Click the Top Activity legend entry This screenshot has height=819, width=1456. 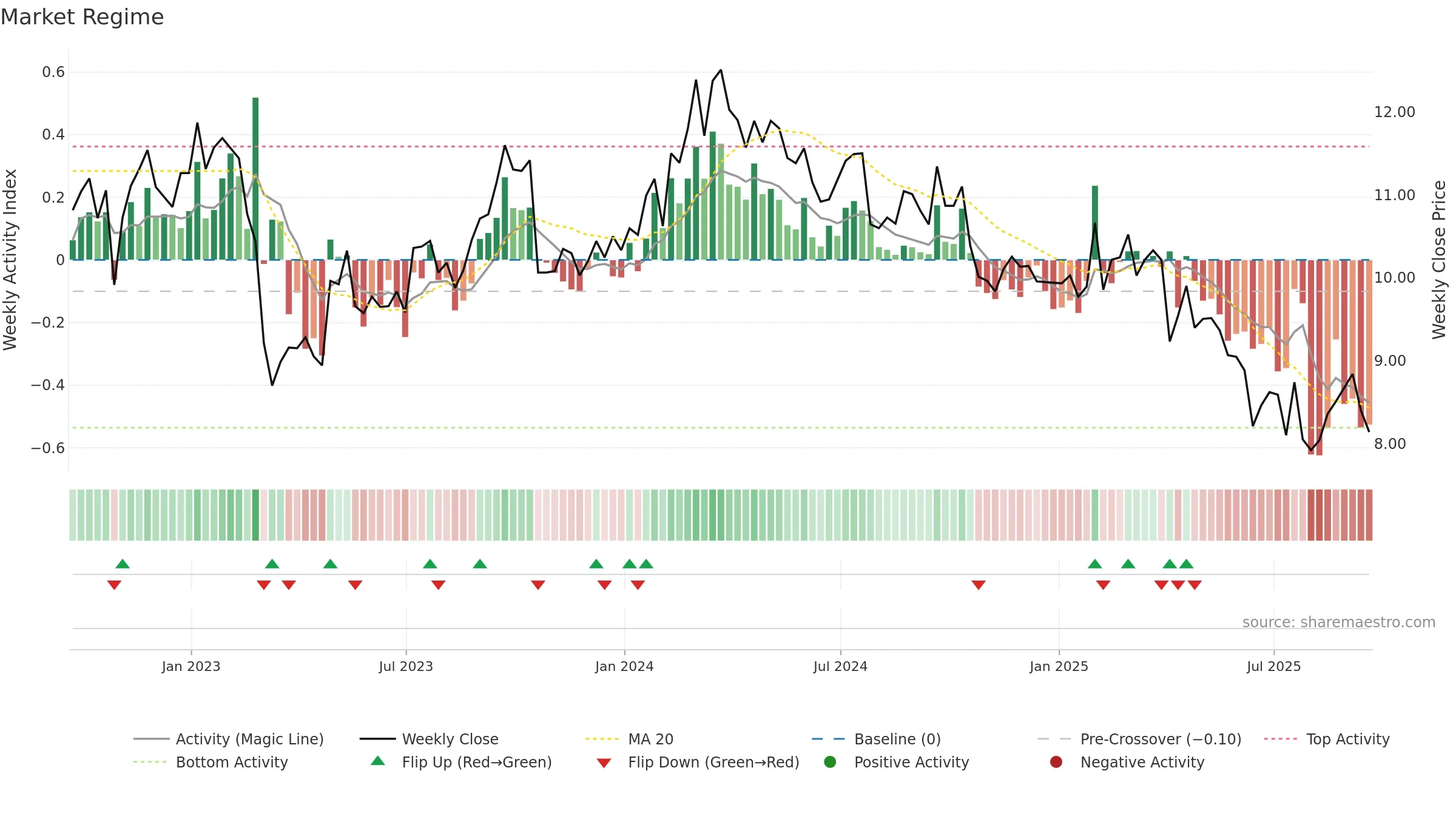[1327, 739]
